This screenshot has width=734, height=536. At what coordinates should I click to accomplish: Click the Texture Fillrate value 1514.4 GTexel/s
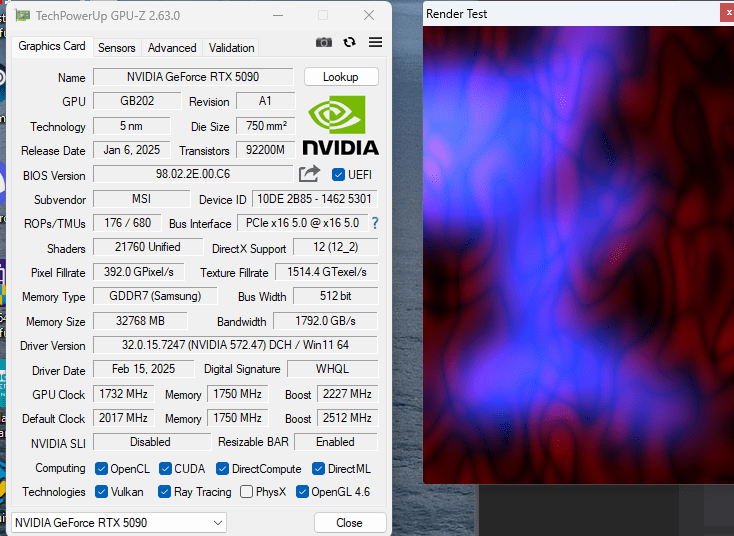(327, 272)
